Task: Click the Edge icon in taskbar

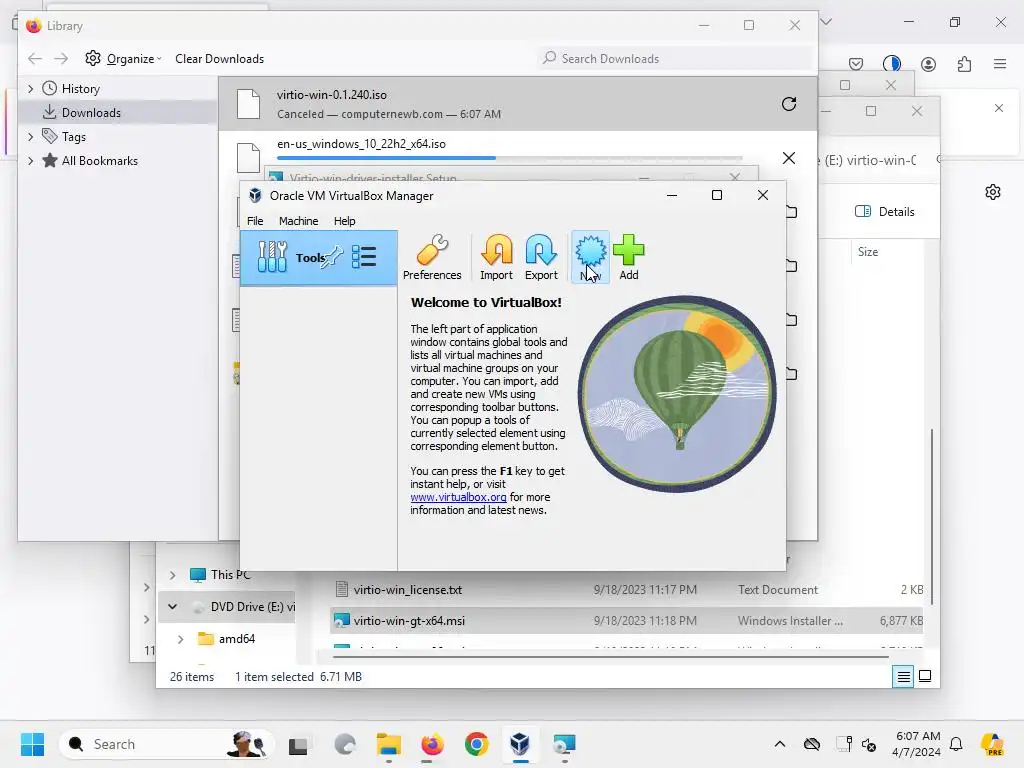Action: pos(344,744)
